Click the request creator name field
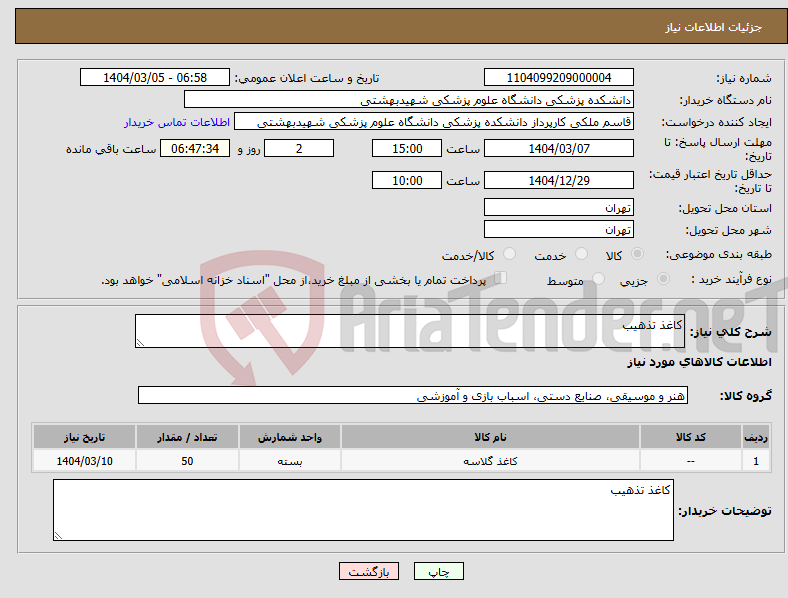The height and width of the screenshot is (598, 788). [x=434, y=122]
